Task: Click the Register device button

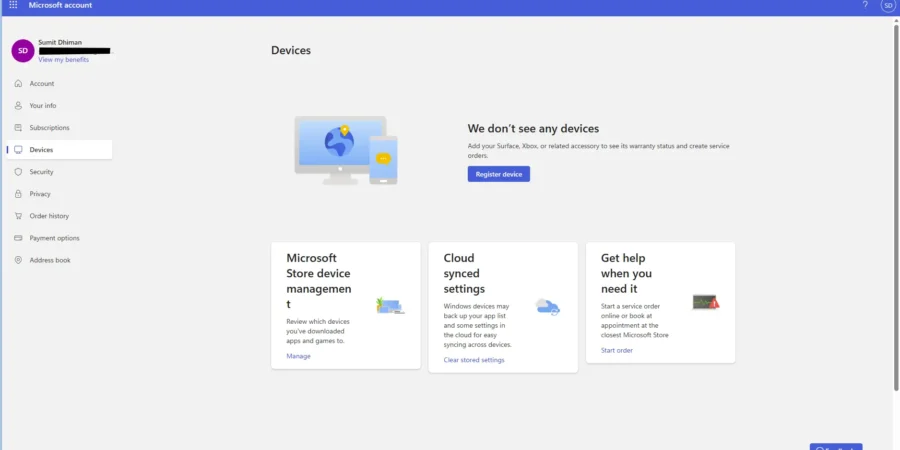Action: coord(499,174)
